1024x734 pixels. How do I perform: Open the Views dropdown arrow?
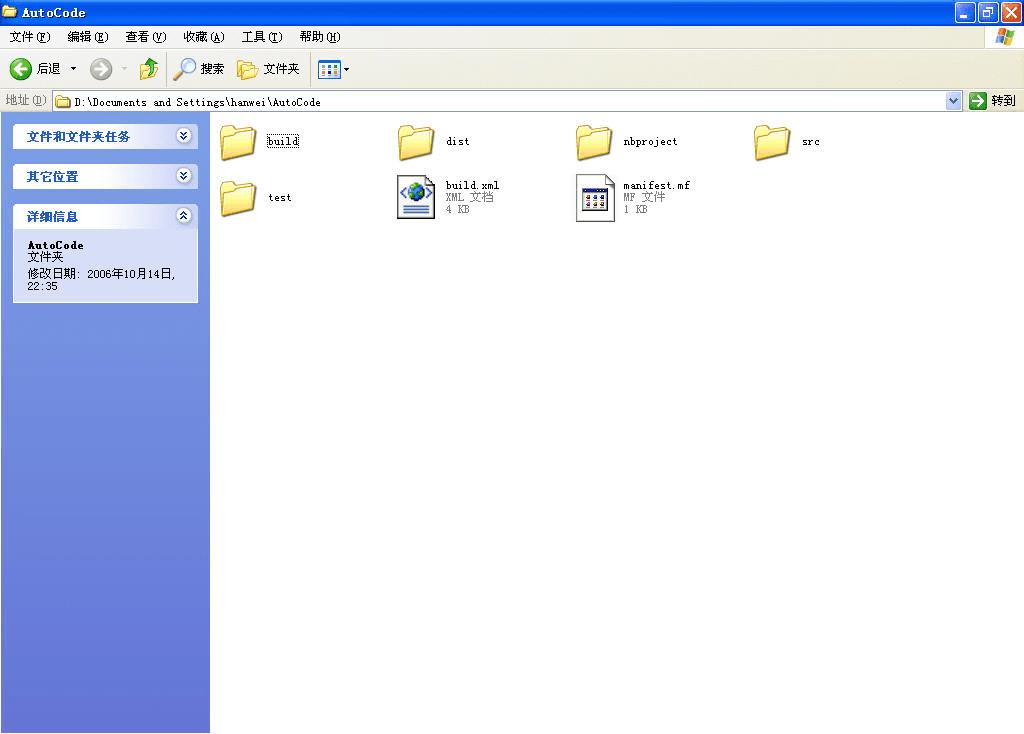click(x=347, y=69)
